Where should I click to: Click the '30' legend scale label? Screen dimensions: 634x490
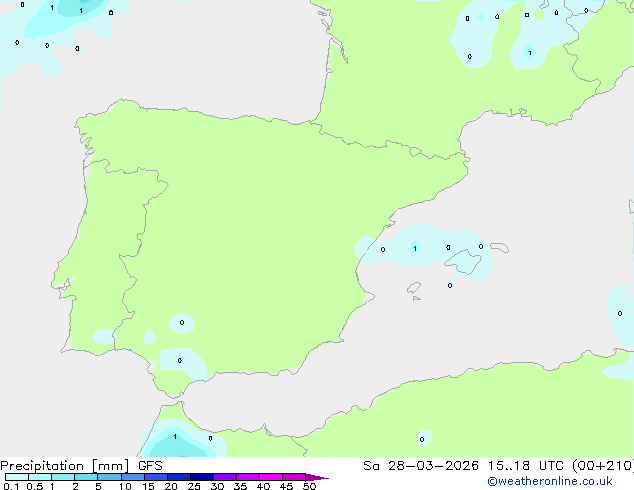[x=218, y=486]
